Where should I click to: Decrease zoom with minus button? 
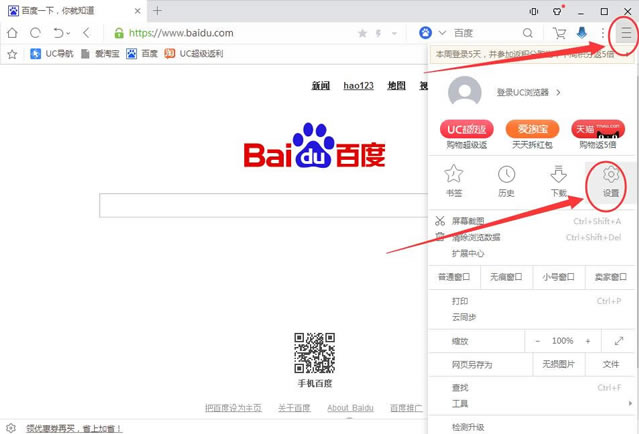pos(538,341)
